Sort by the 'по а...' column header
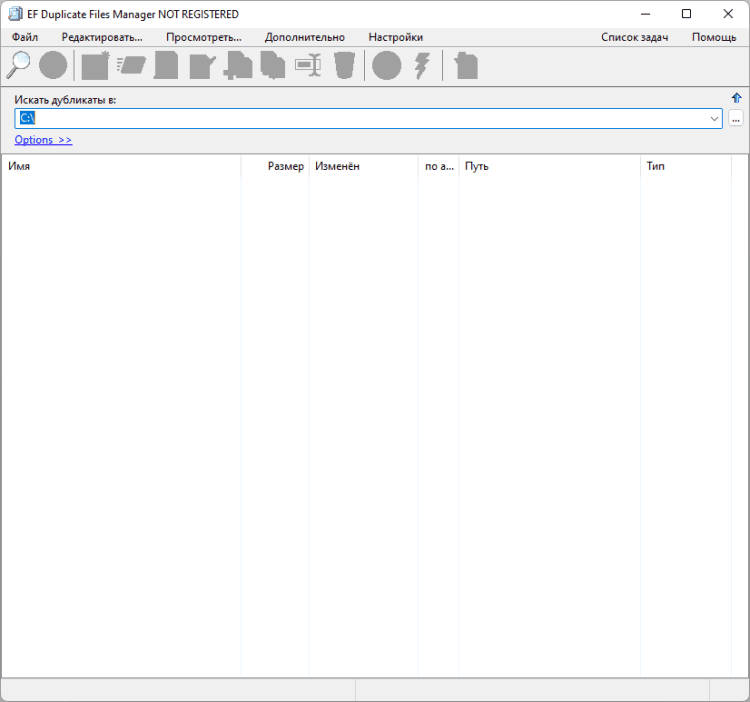This screenshot has width=750, height=702. tap(439, 166)
